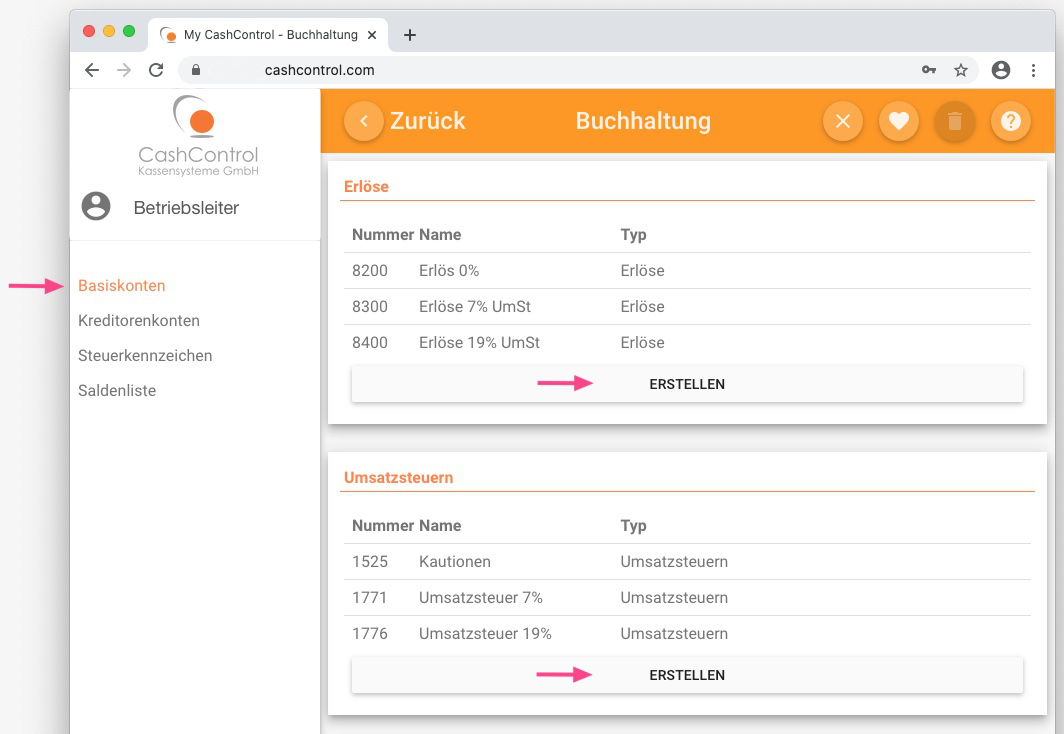Open Kreditorenkonten in the sidebar
The width and height of the screenshot is (1064, 734).
tap(138, 321)
